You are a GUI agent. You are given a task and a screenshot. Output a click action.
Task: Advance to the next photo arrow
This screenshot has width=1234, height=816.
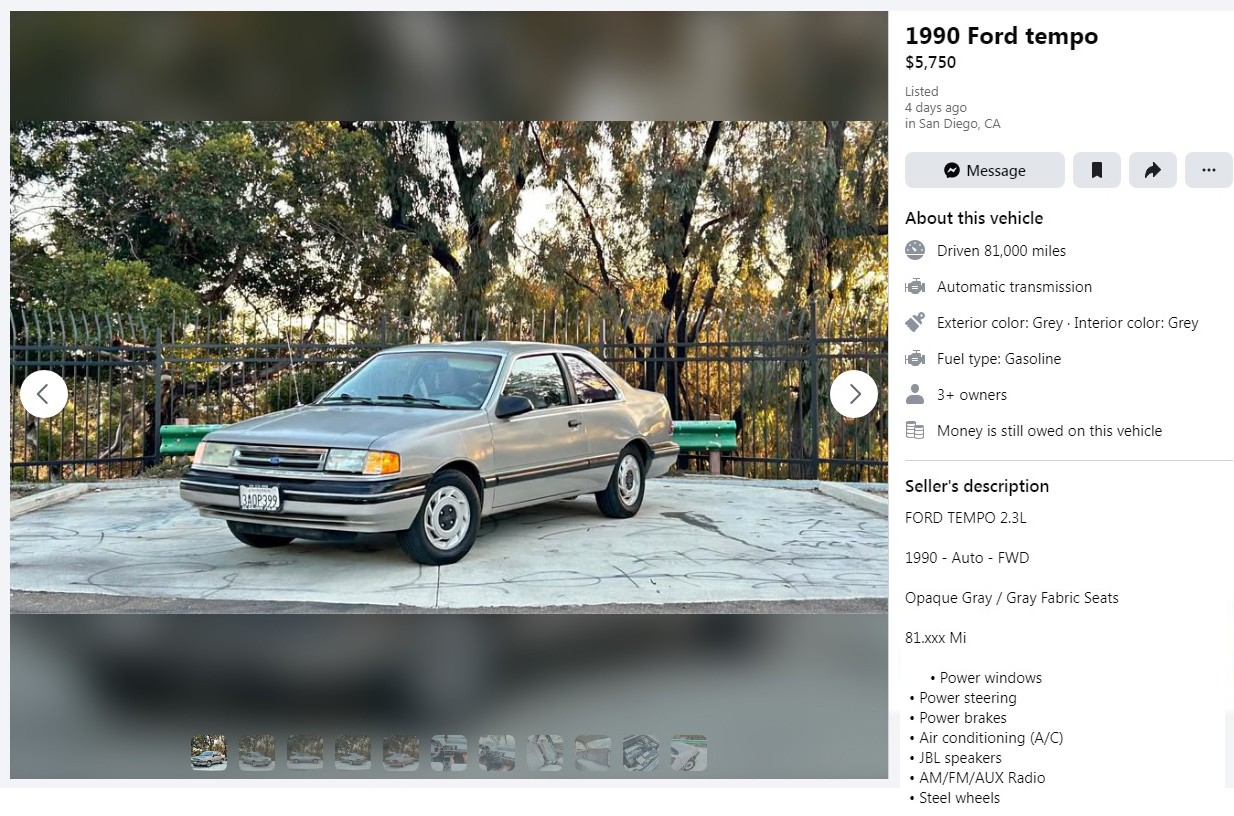(x=854, y=394)
